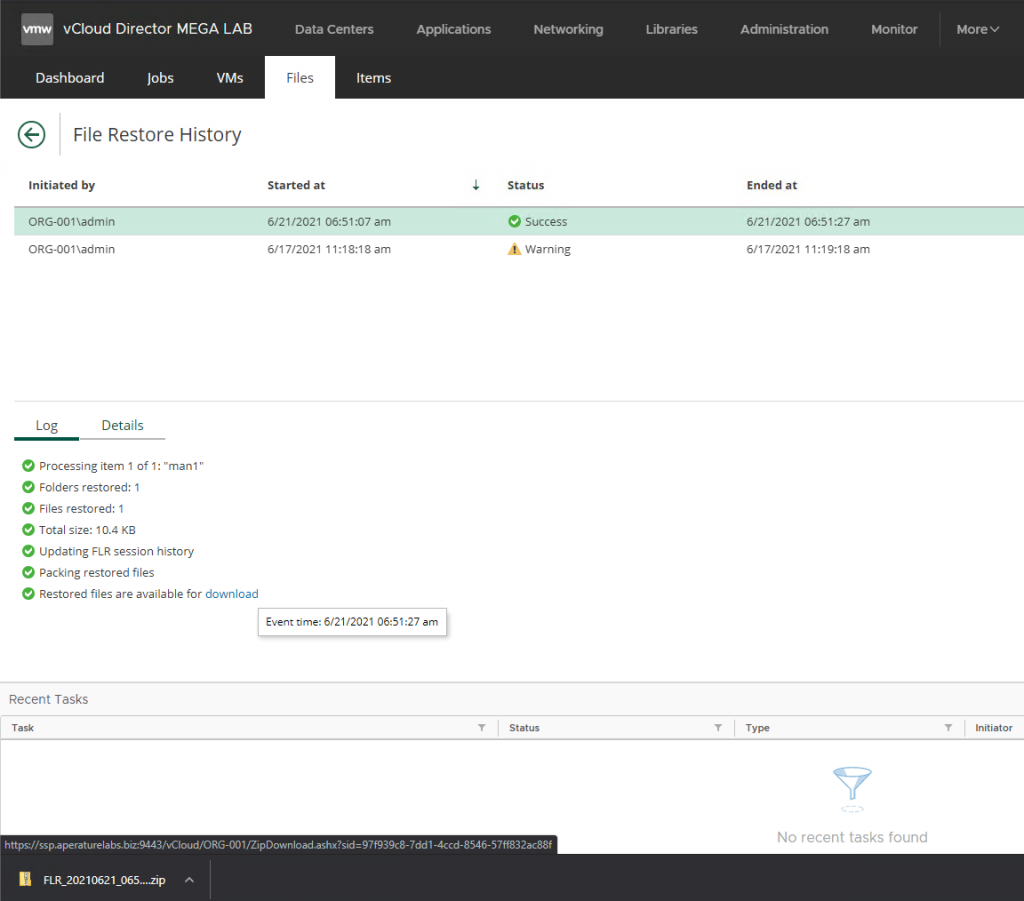Screen dimensions: 1024x901
Task: Click log entry Packing restored files
Action: tap(97, 572)
